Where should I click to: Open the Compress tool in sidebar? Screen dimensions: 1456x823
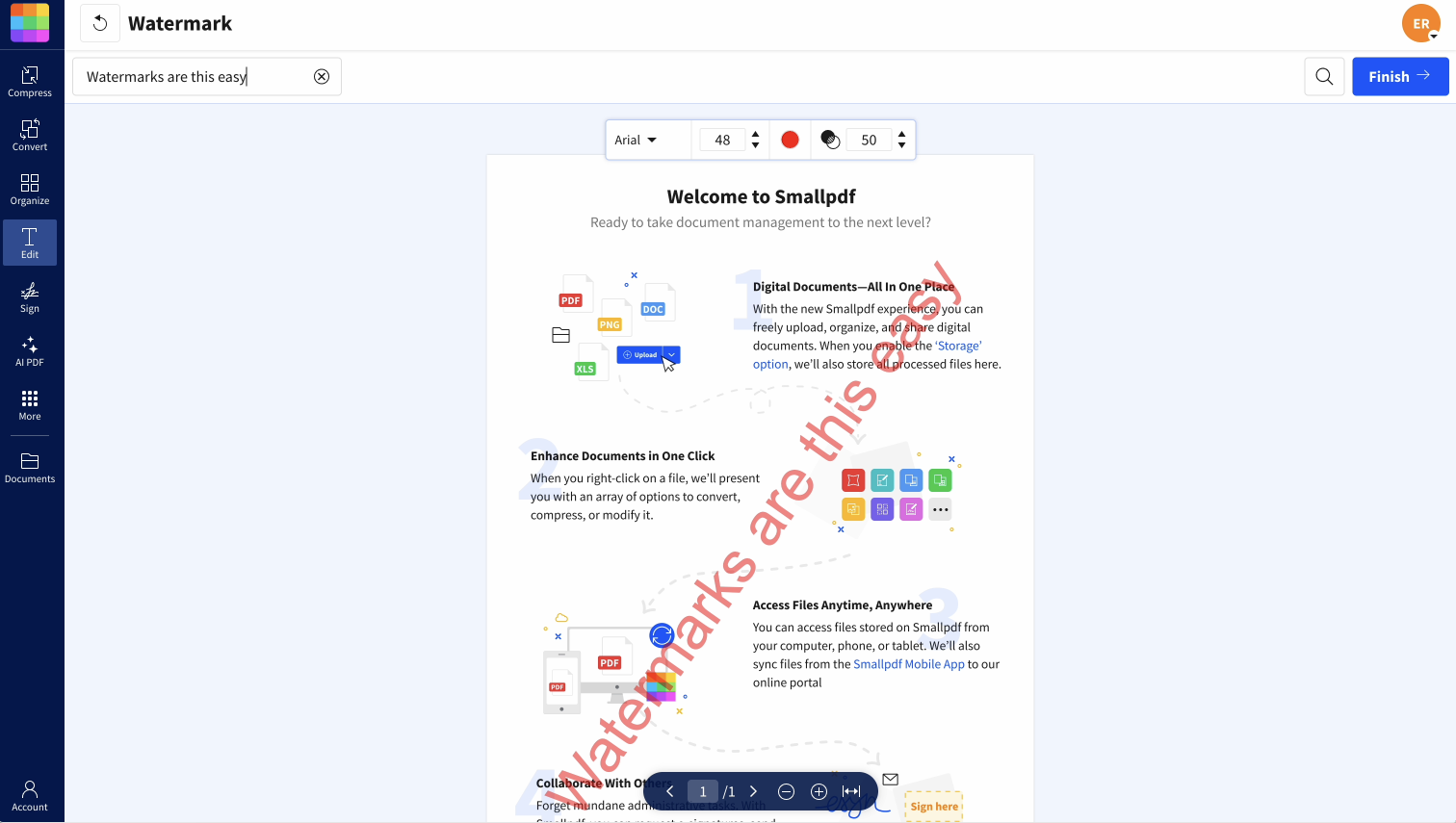[30, 81]
